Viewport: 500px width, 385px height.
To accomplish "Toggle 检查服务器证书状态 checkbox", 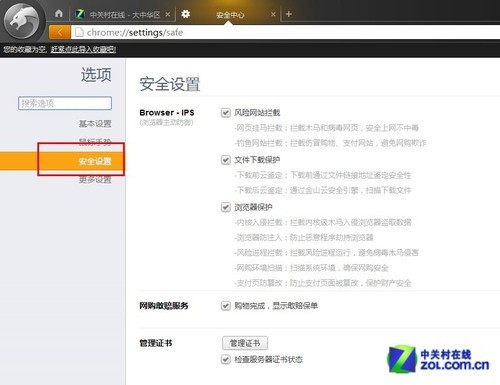I will [226, 359].
